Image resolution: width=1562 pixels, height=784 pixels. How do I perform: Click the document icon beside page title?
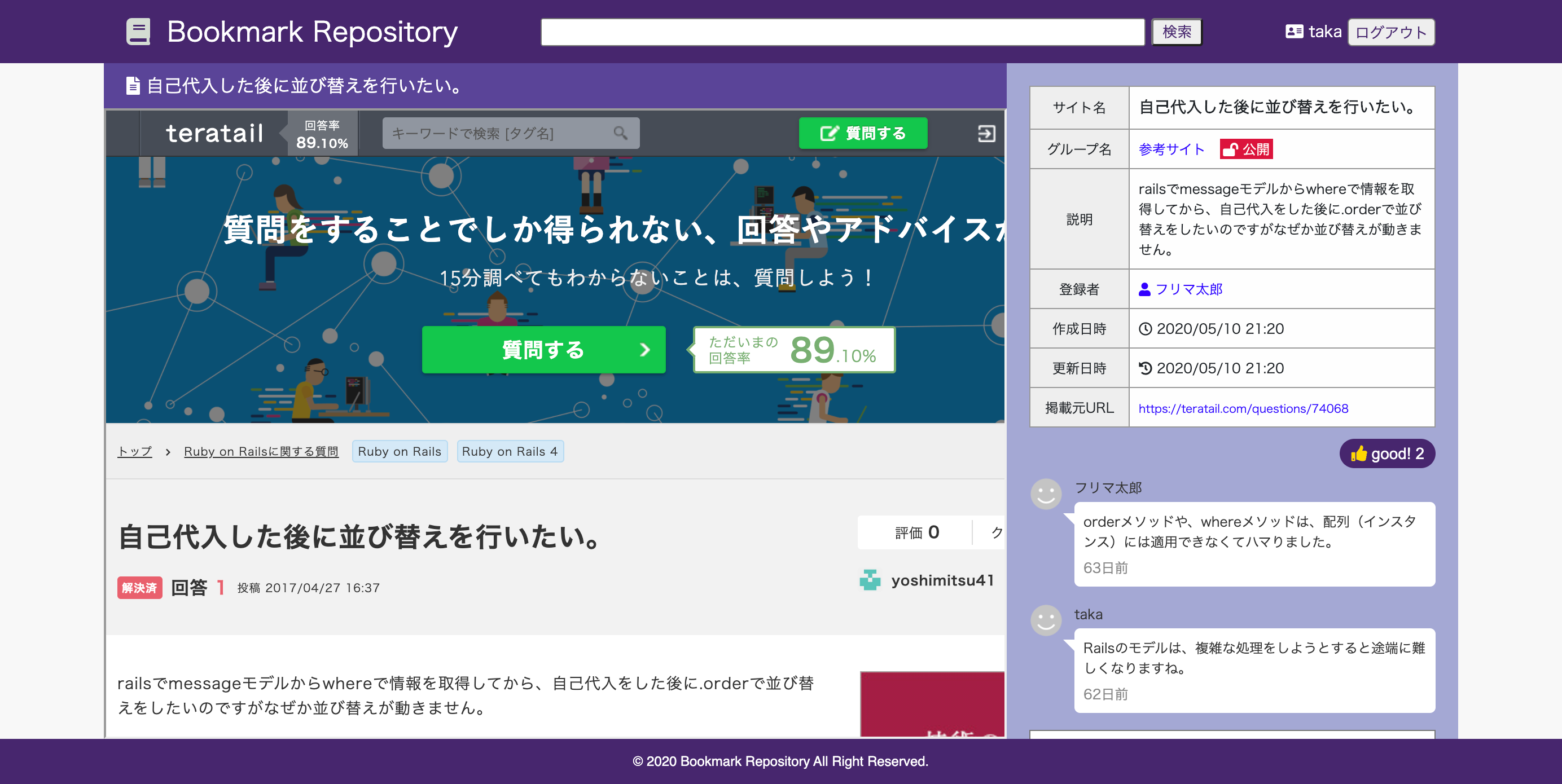133,85
